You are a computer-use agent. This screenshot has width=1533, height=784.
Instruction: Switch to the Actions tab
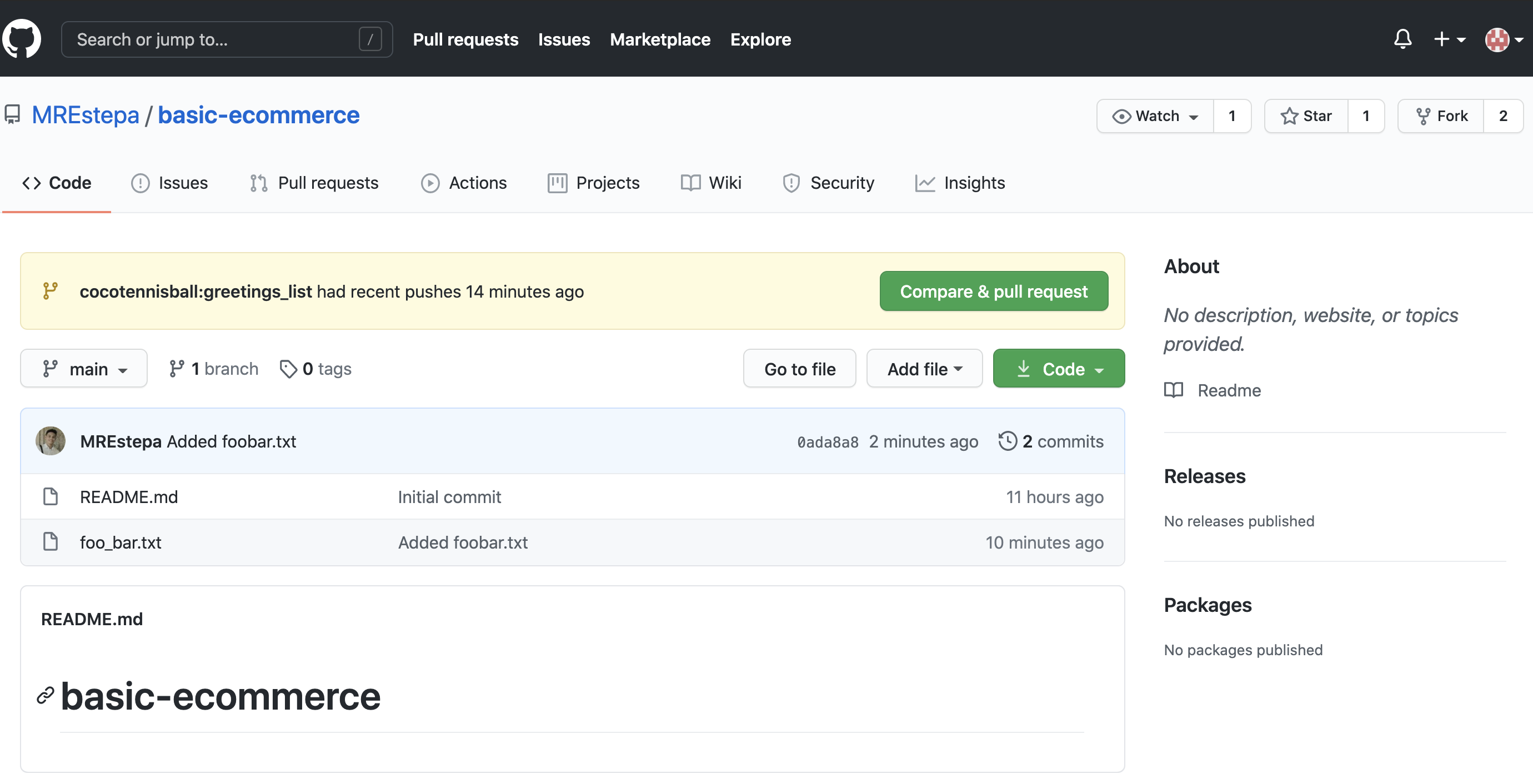464,183
